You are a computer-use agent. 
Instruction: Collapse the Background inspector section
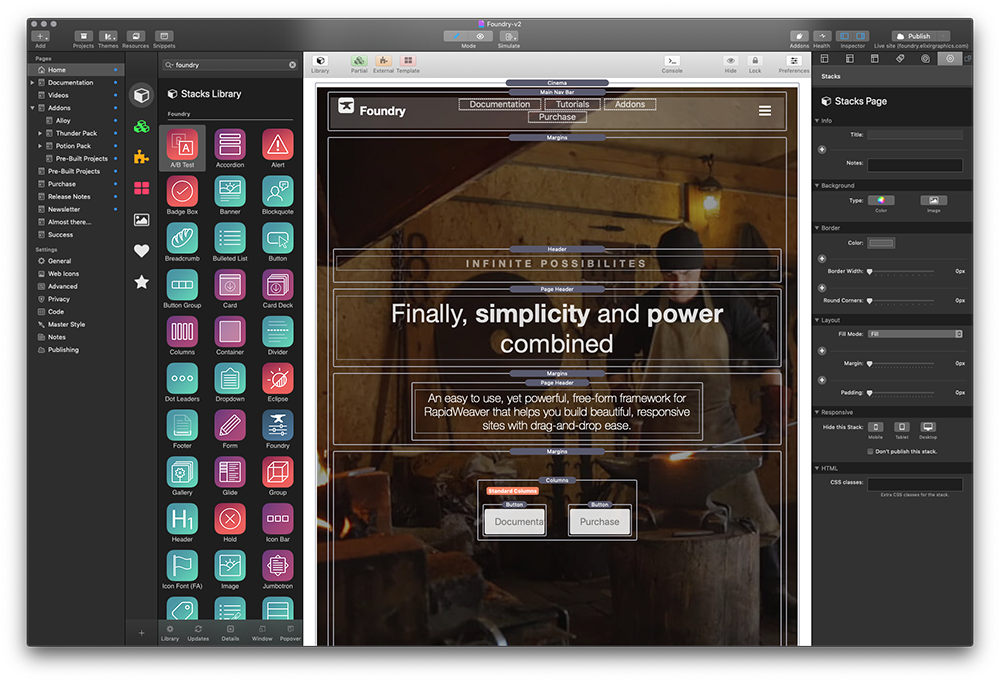coord(817,186)
